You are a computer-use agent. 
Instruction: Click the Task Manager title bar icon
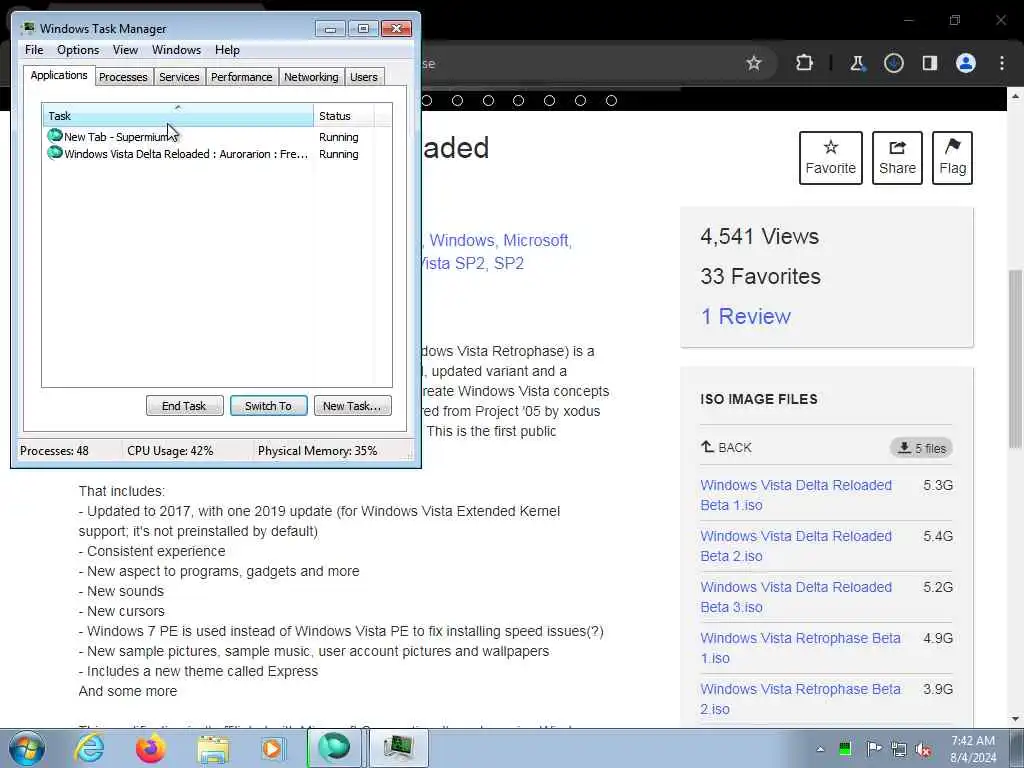click(27, 28)
